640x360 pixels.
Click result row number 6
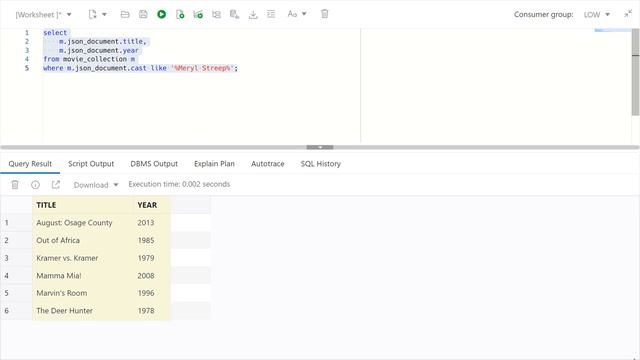click(7, 311)
